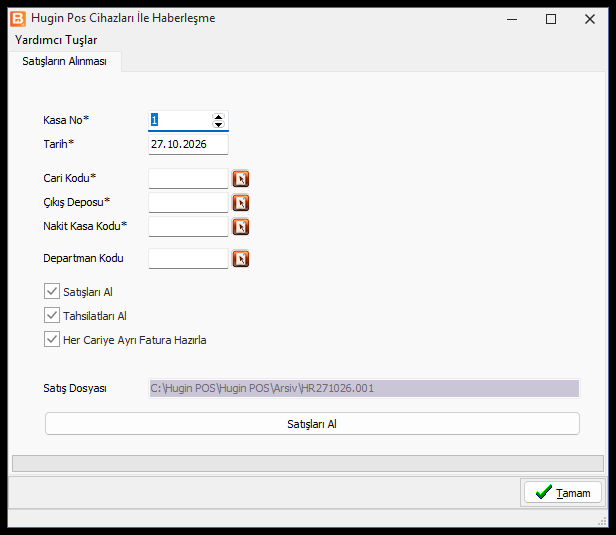
Task: Click the window resize grip corner
Action: click(x=602, y=521)
